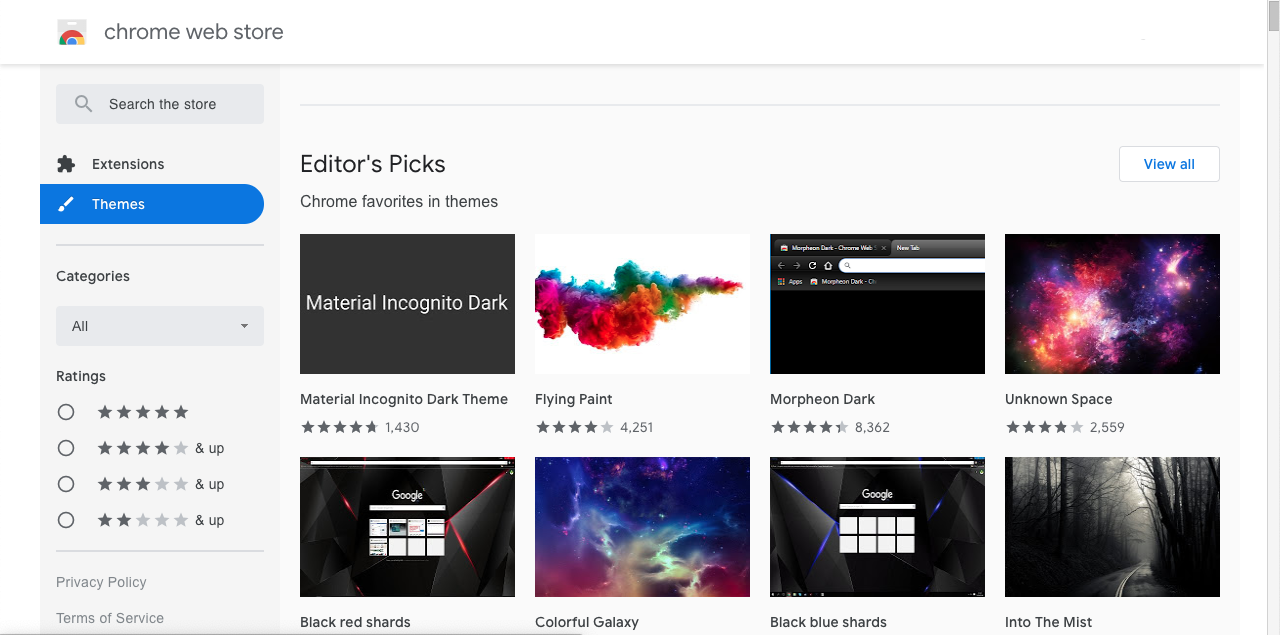1280x635 pixels.
Task: Go to the Extensions section
Action: pyautogui.click(x=128, y=164)
